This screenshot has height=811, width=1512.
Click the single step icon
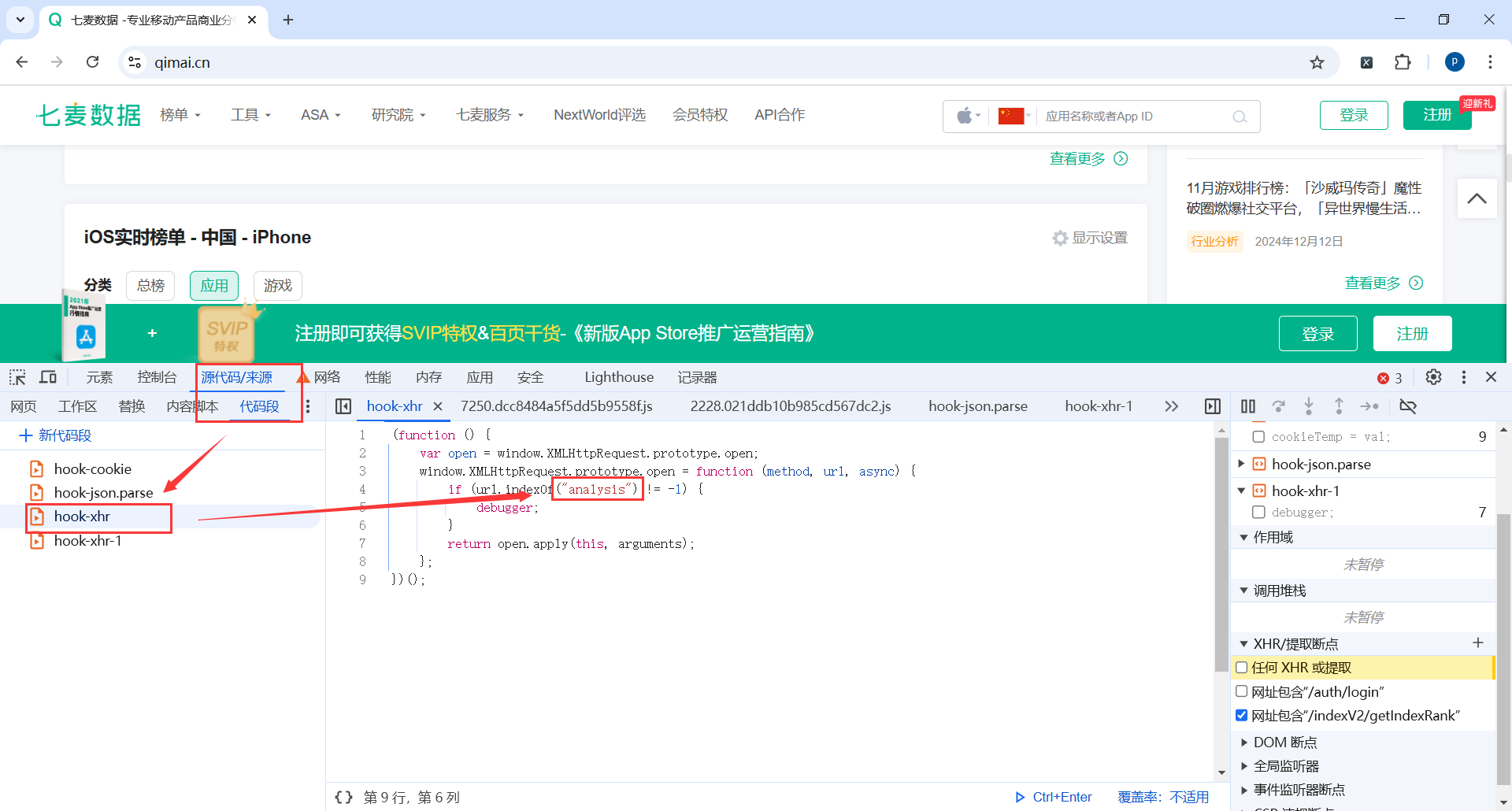[1369, 406]
